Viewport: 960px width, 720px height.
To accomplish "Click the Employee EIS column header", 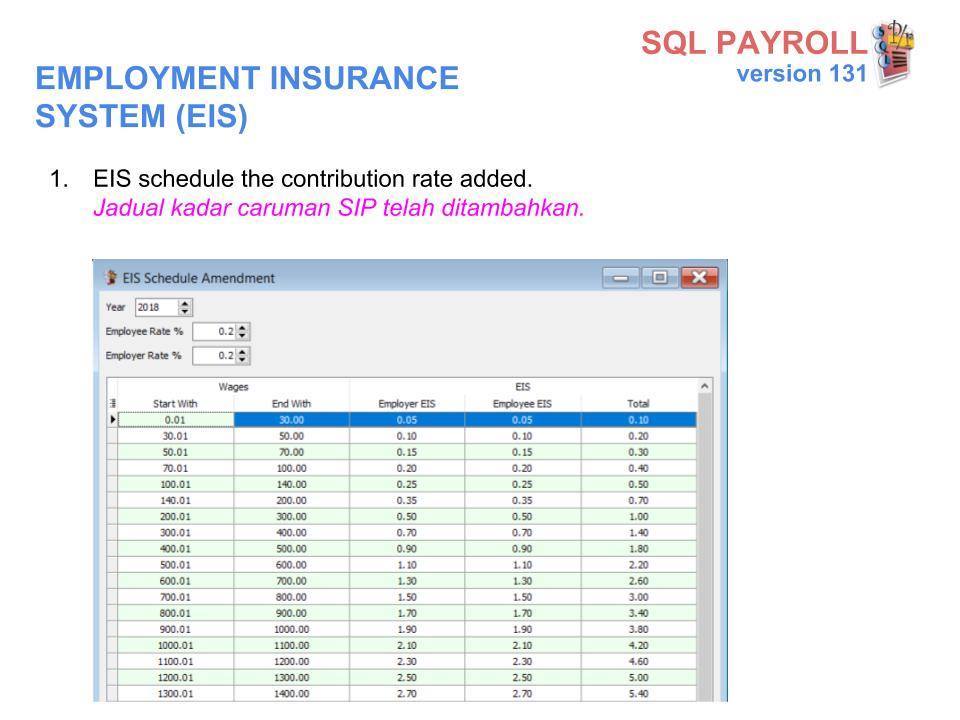I will pos(522,403).
